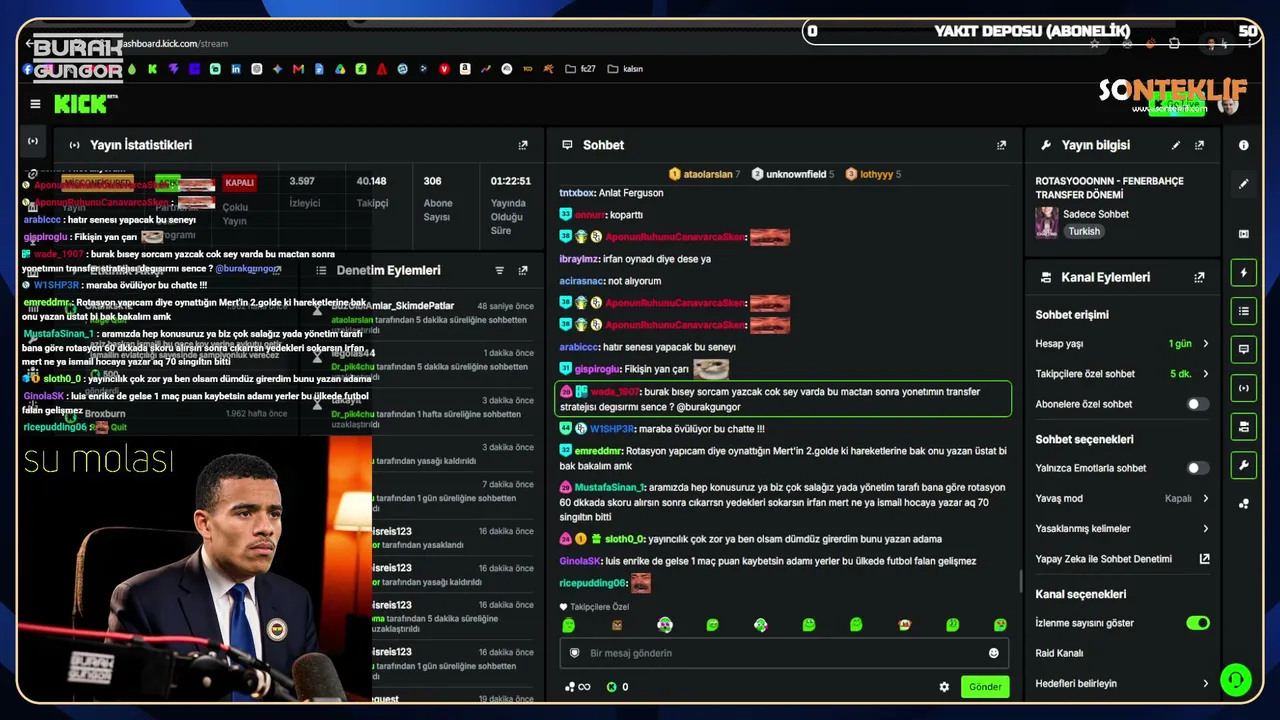Edit stream info with the Yayın bilgisi pencil
Image resolution: width=1280 pixels, height=720 pixels.
[1176, 145]
